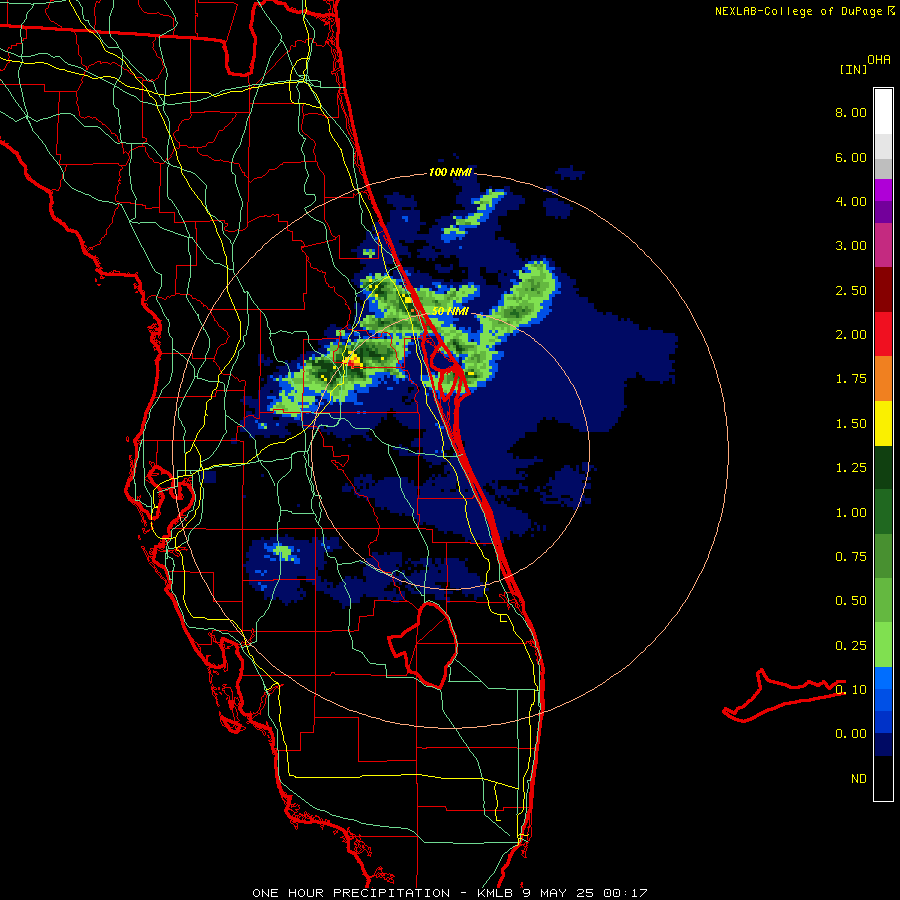
Task: Click the 0.75 legend value
Action: pos(851,557)
